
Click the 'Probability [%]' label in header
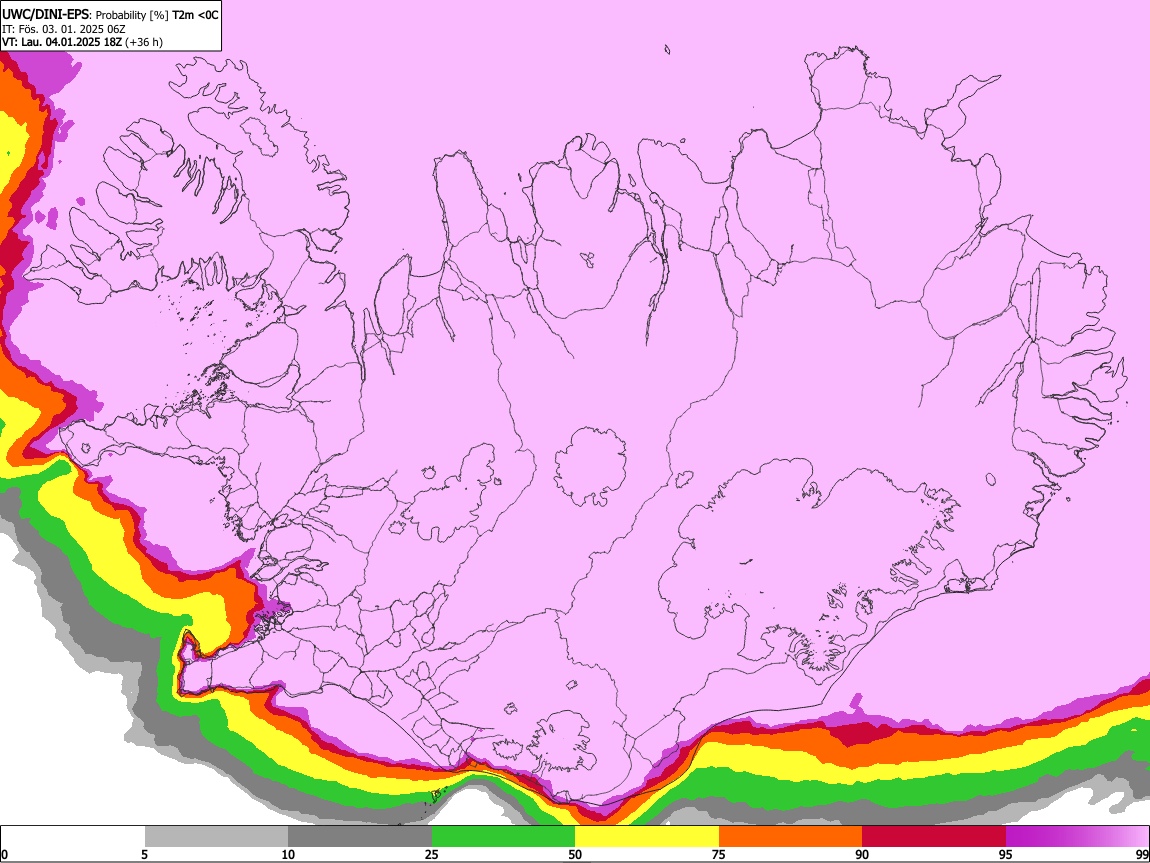tap(133, 15)
